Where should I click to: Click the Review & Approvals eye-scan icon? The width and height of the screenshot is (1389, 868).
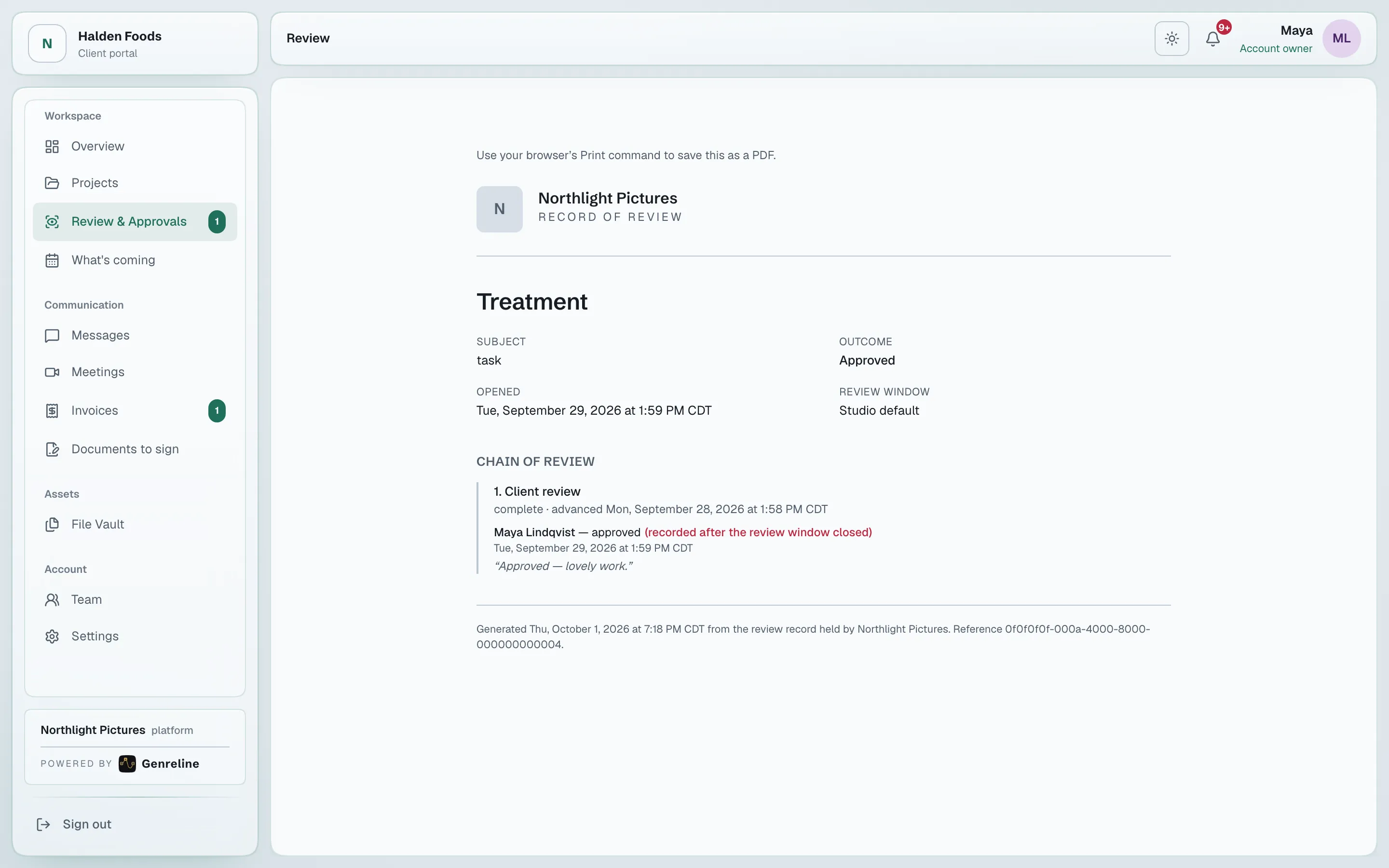(x=52, y=222)
